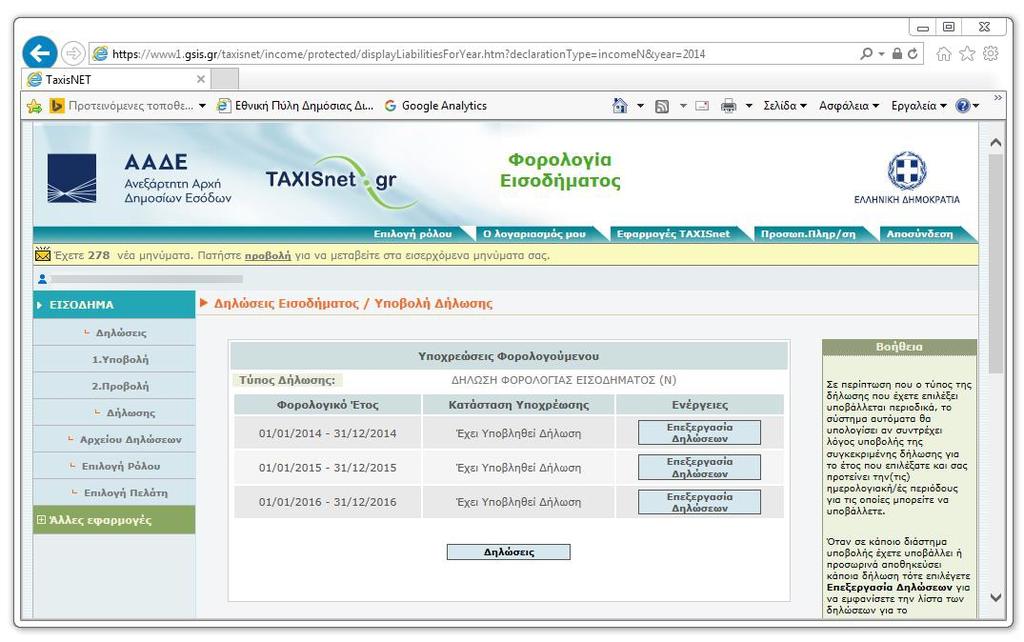Click the browser address bar URL
The image size is (1024, 642).
point(408,54)
